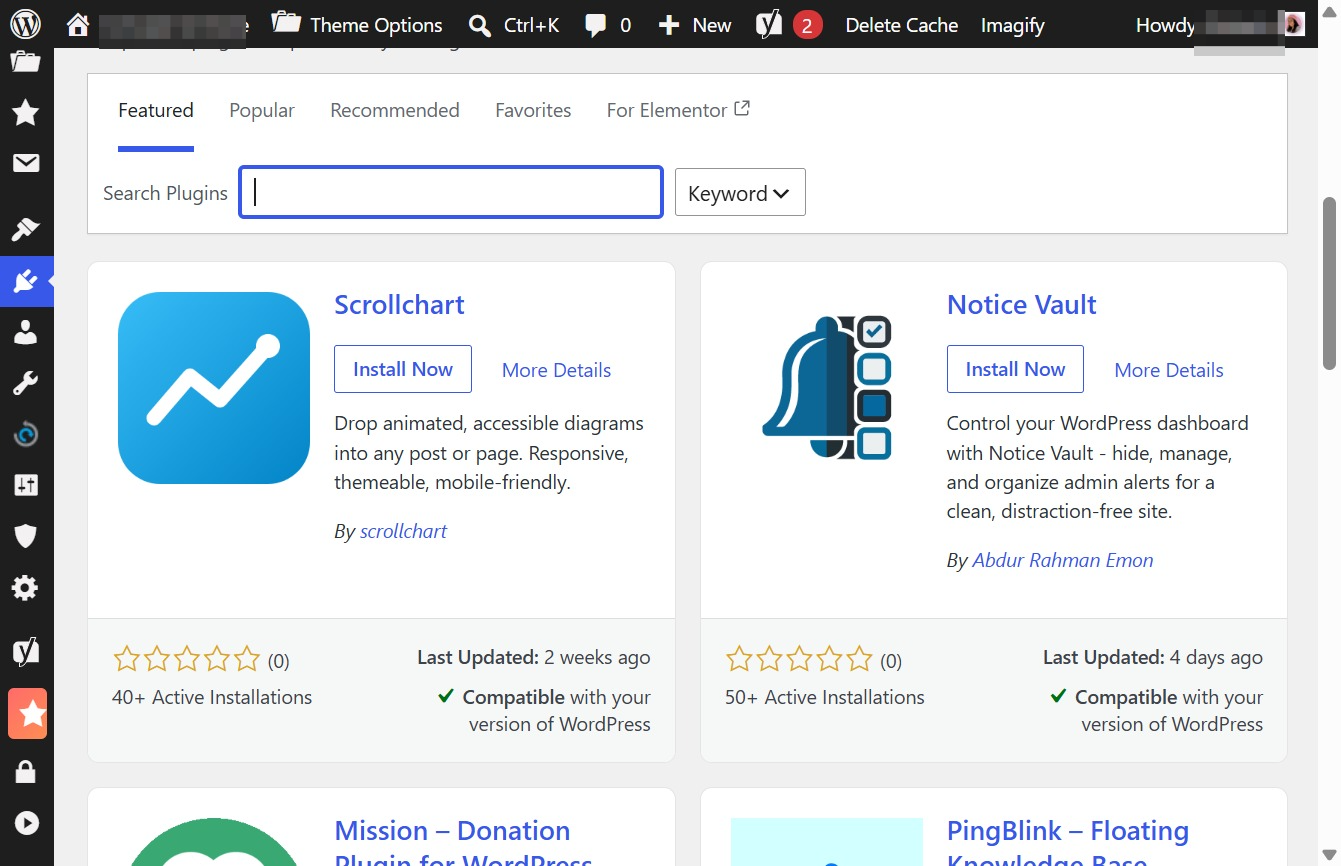1341x866 pixels.
Task: Open author link scrollchart
Action: [403, 531]
